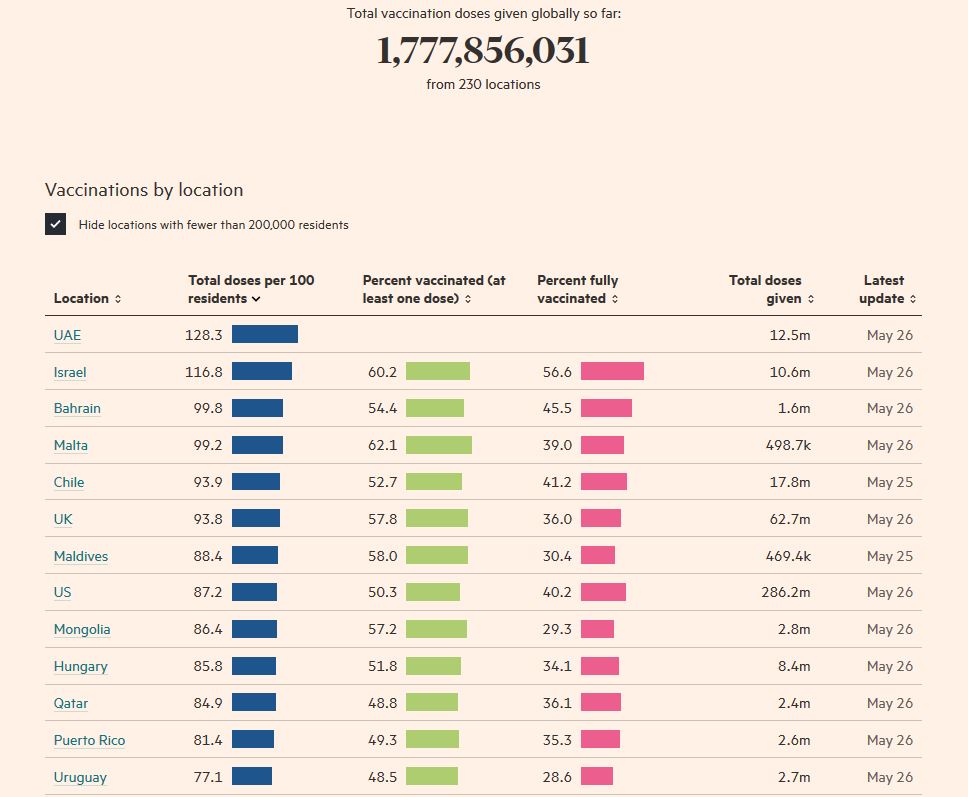The image size is (968, 797).
Task: Select Maldives in the table
Action: pyautogui.click(x=80, y=556)
